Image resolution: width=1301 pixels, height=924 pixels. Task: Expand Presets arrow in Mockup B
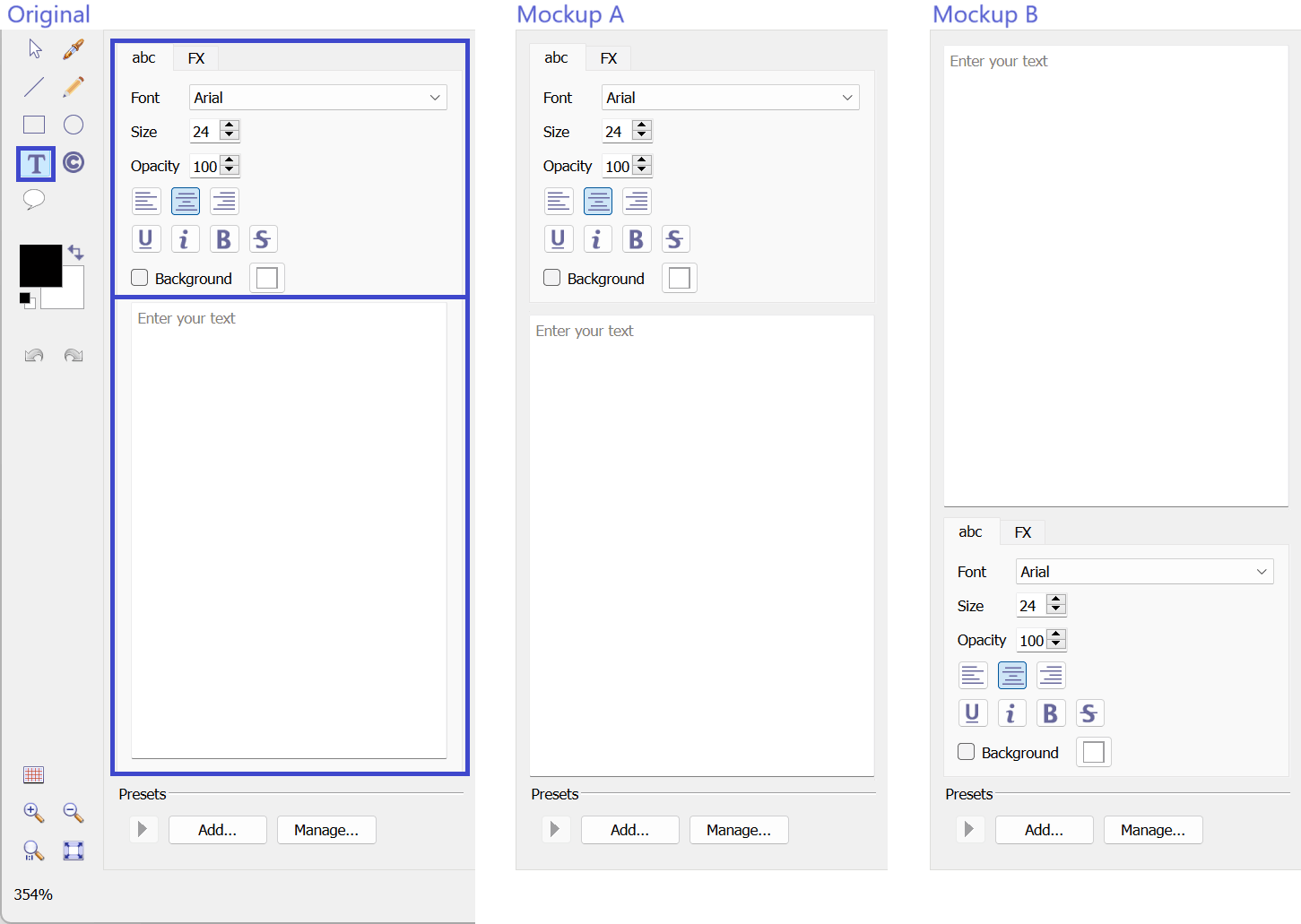coord(969,829)
